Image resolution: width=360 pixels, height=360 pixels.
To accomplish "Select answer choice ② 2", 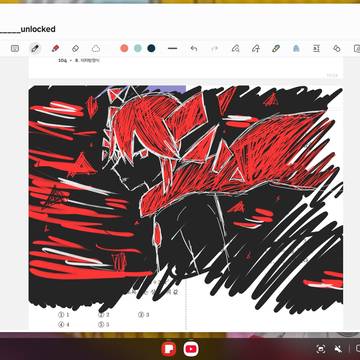I will [104, 315].
